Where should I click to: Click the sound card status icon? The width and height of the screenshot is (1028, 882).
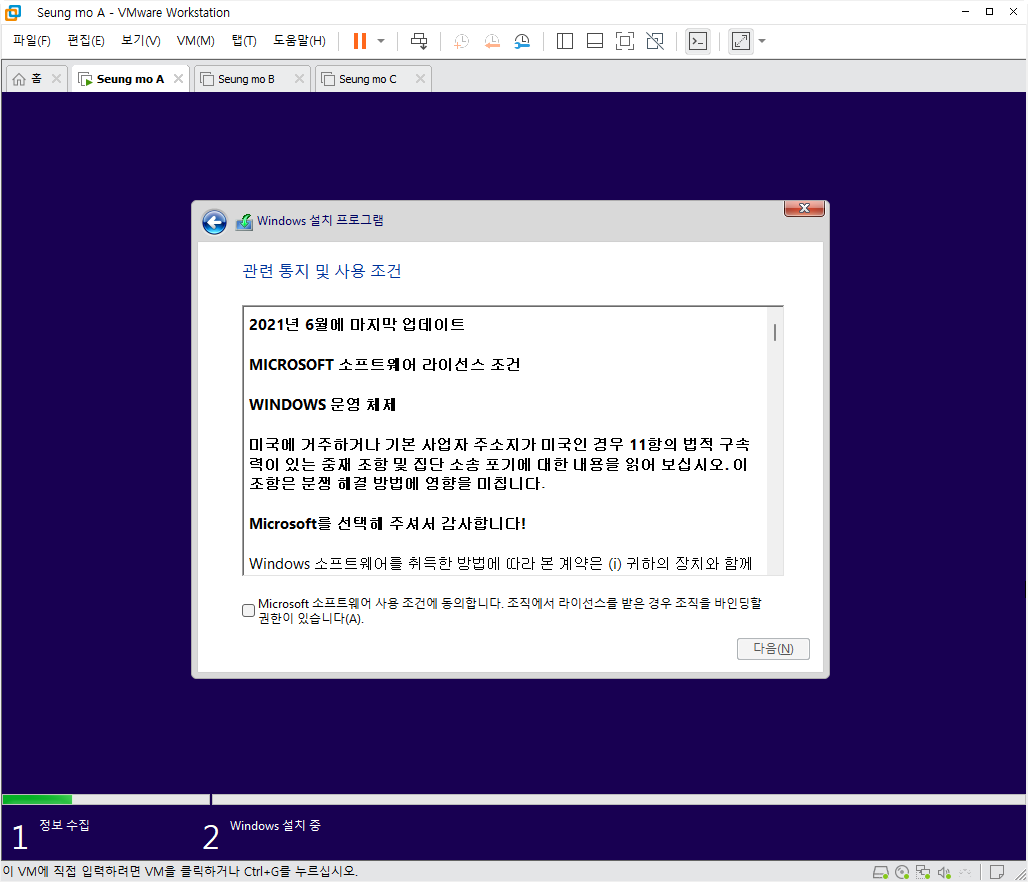944,872
